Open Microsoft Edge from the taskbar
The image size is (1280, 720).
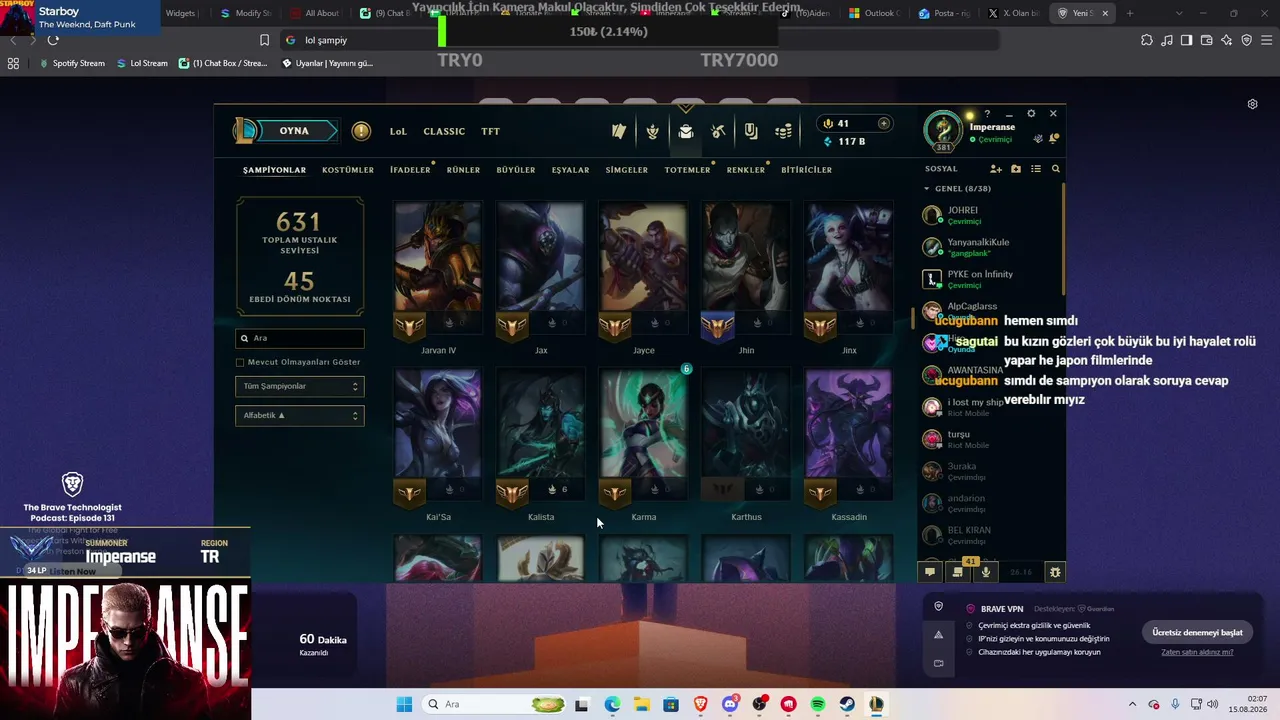612,704
